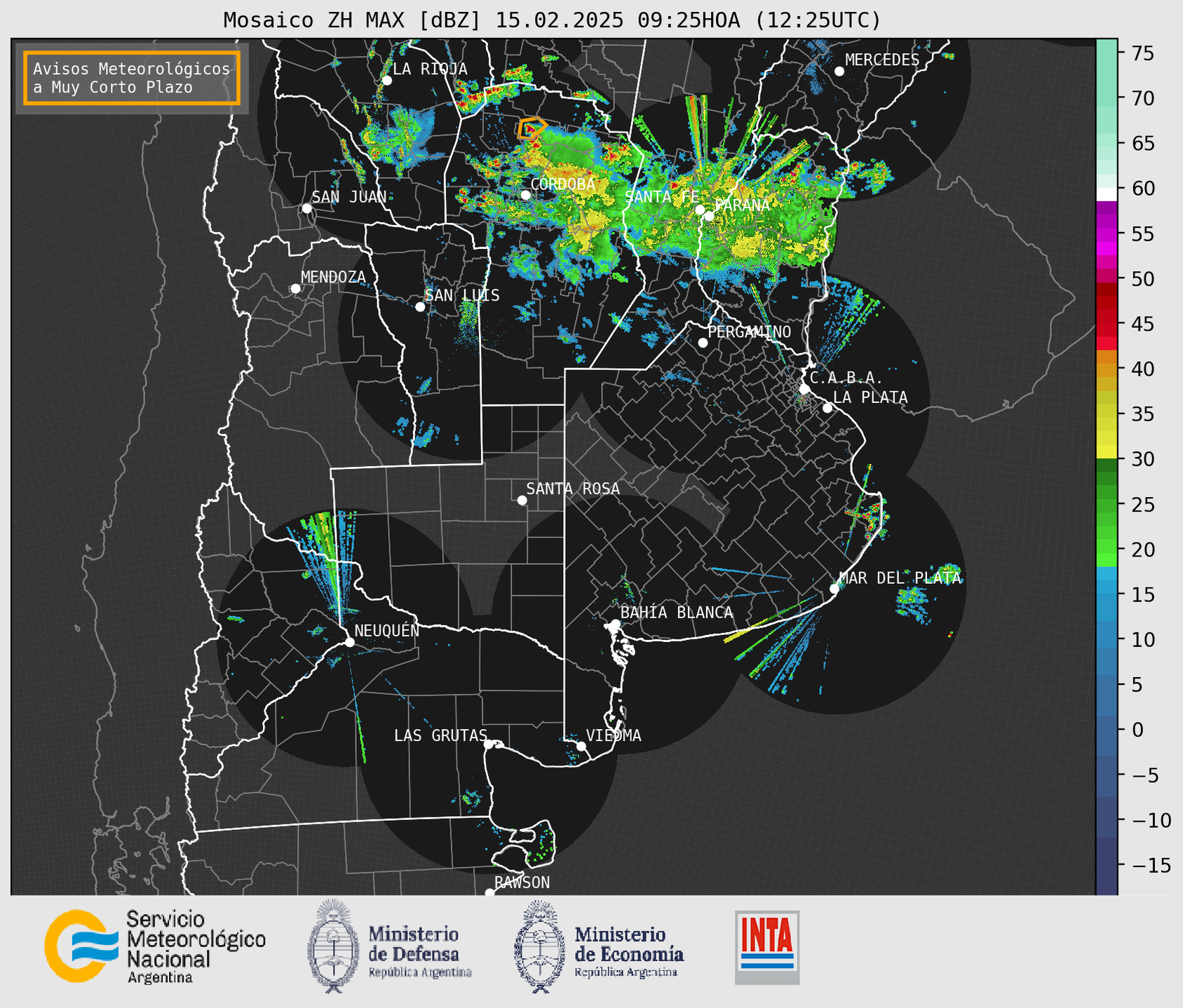Click the Ministerio de Defensa coat of arms

pyautogui.click(x=333, y=946)
